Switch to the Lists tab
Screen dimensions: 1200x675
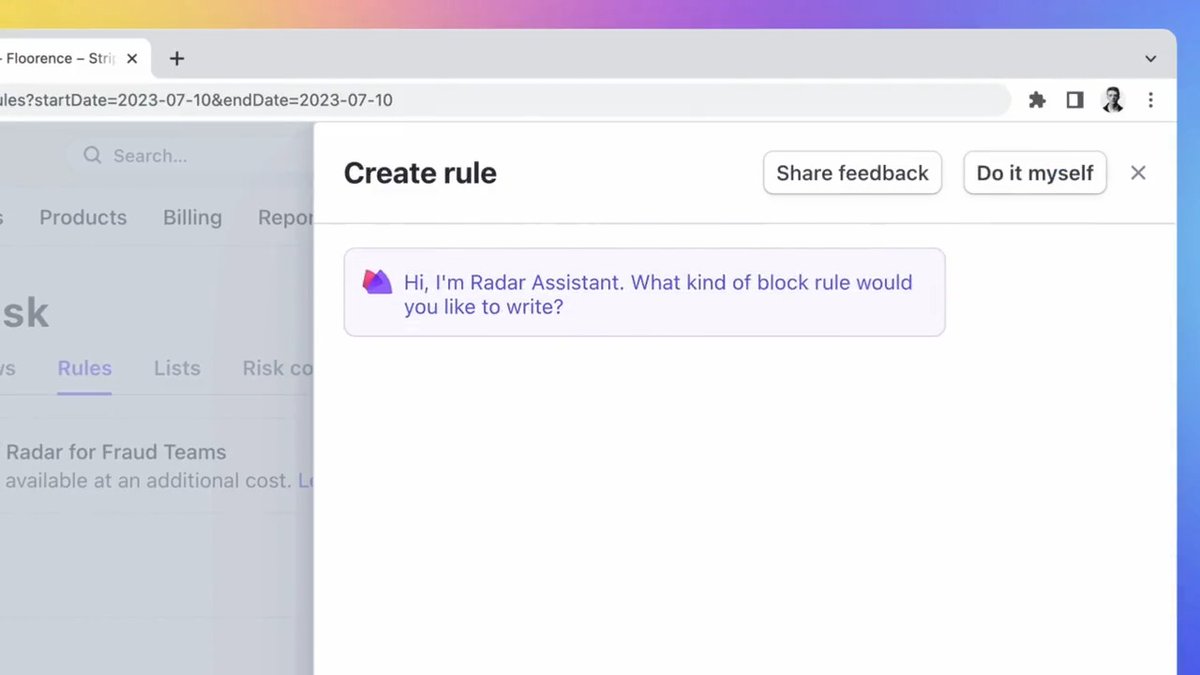click(177, 368)
